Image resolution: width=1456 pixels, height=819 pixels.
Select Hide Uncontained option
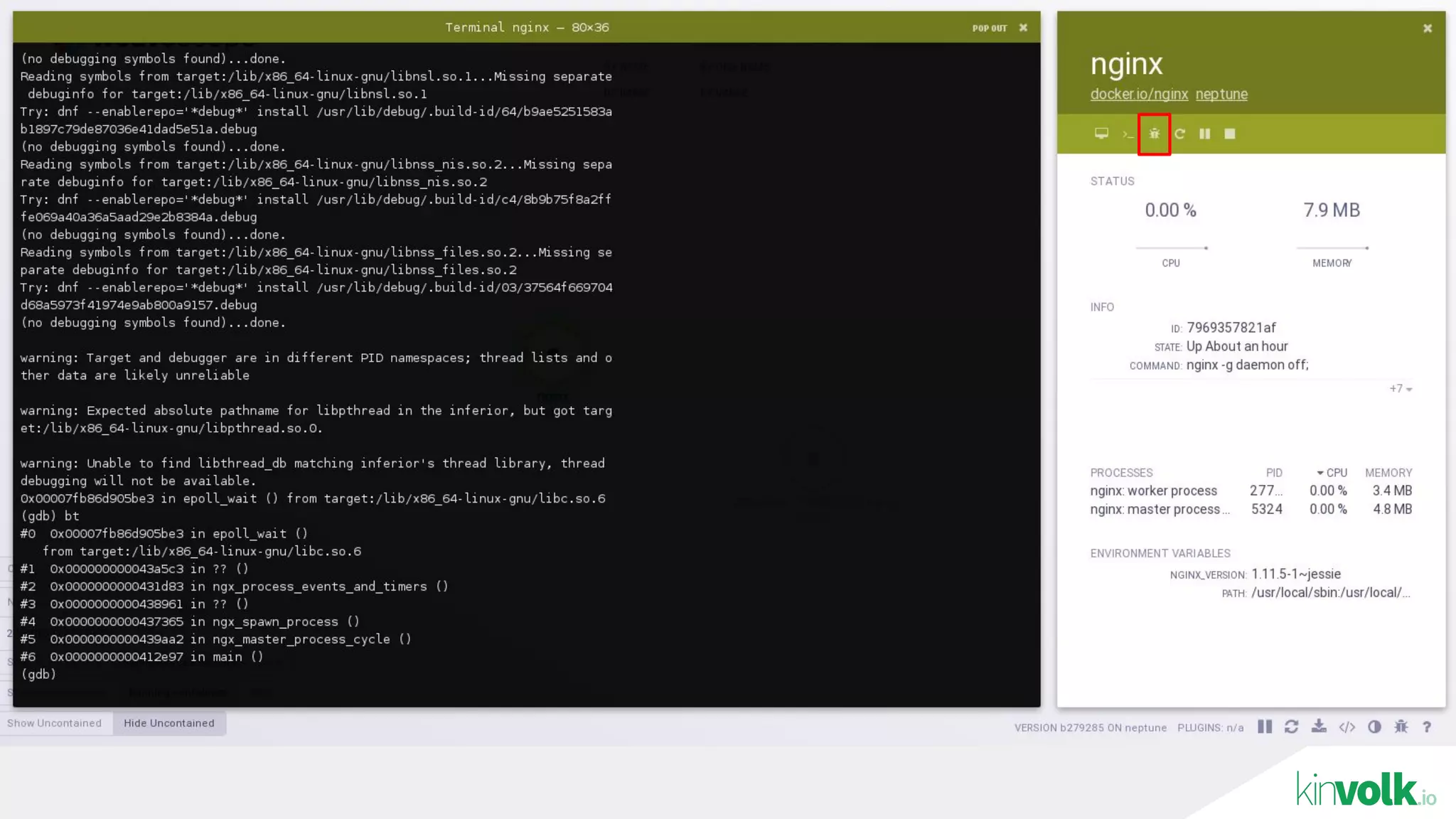click(169, 723)
